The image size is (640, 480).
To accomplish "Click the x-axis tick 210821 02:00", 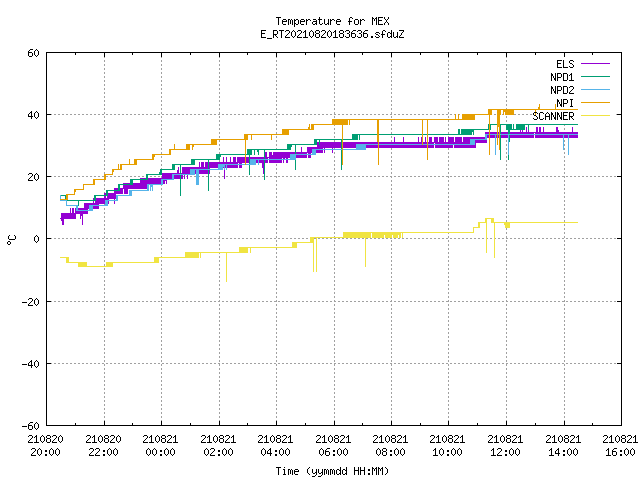I will [x=219, y=446].
